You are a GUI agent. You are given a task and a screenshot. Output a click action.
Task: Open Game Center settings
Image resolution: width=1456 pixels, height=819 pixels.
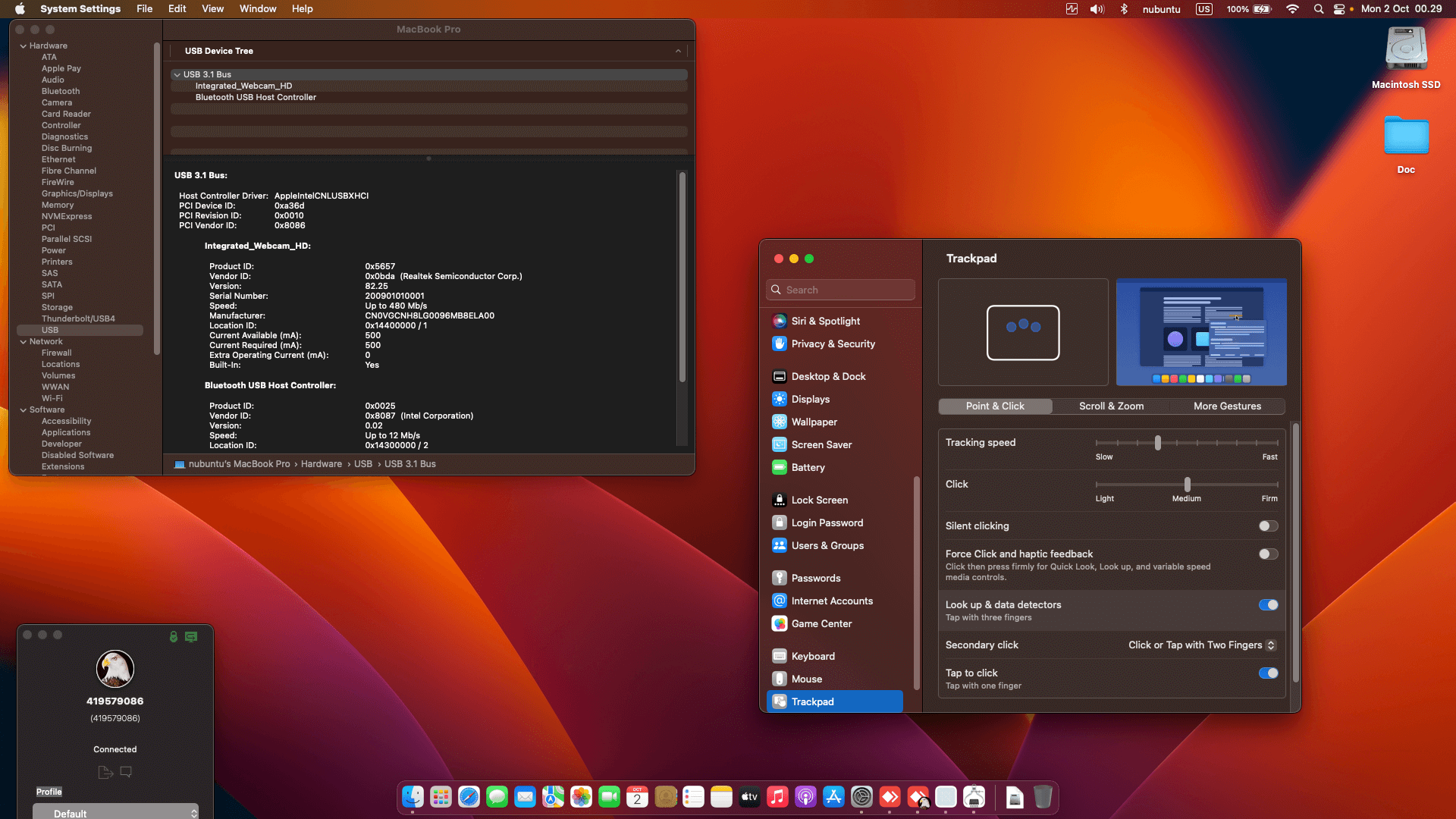[821, 623]
